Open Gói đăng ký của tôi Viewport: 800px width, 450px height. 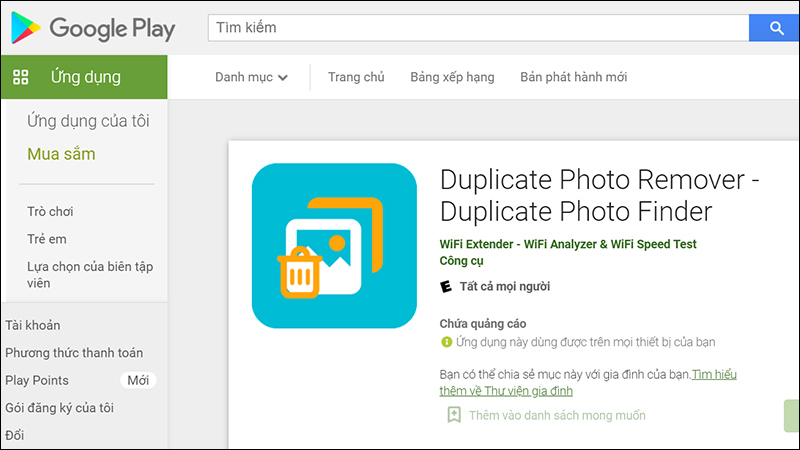pyautogui.click(x=59, y=408)
